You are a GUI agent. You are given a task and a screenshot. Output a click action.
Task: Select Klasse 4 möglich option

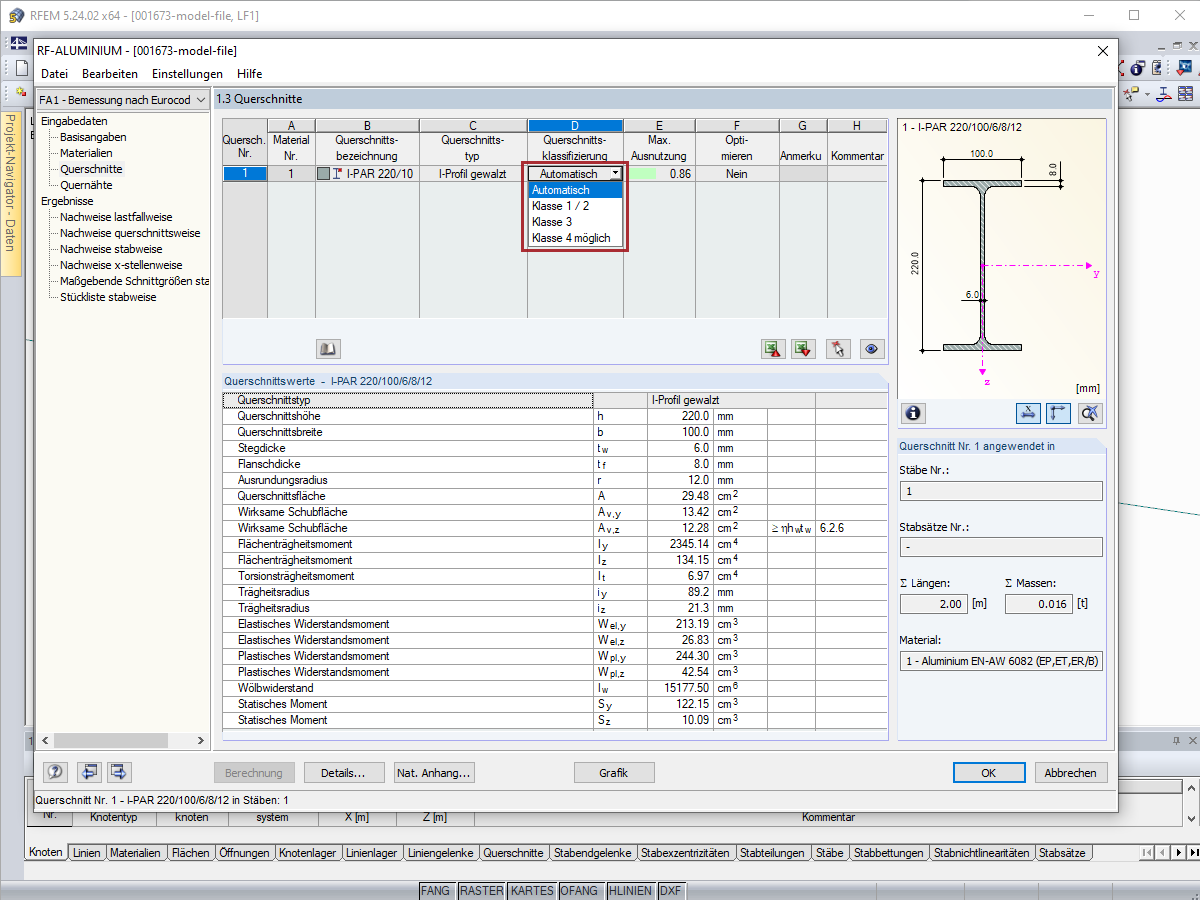576,238
